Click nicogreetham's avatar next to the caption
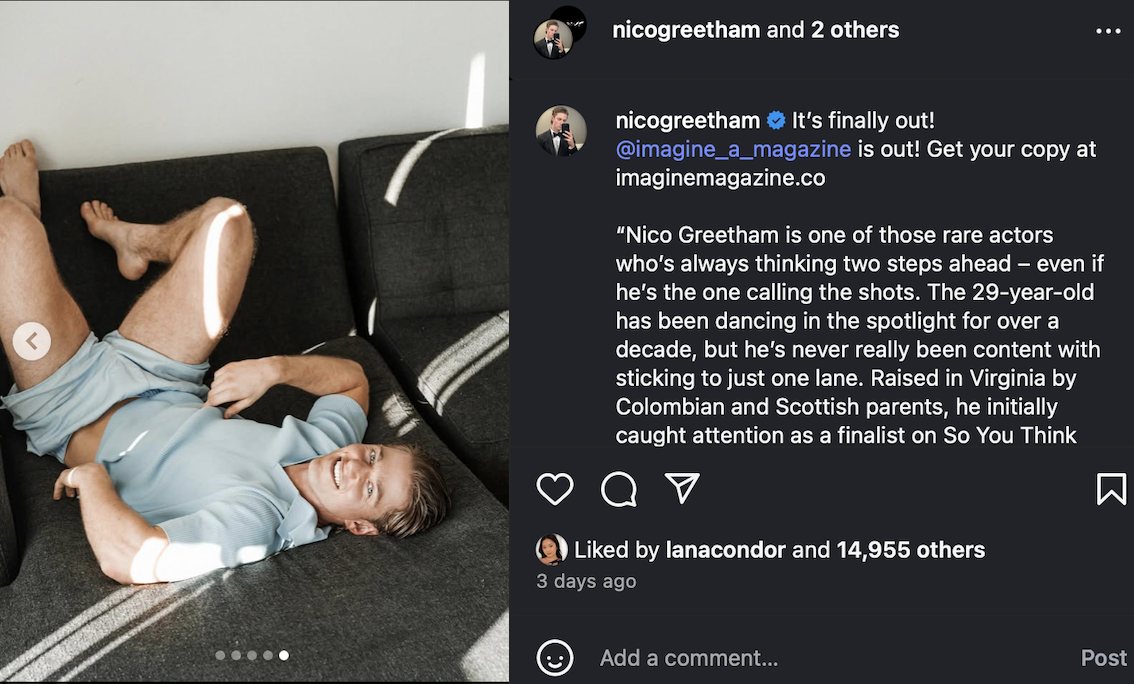Screen dimensions: 1134x684 pyautogui.click(x=560, y=131)
